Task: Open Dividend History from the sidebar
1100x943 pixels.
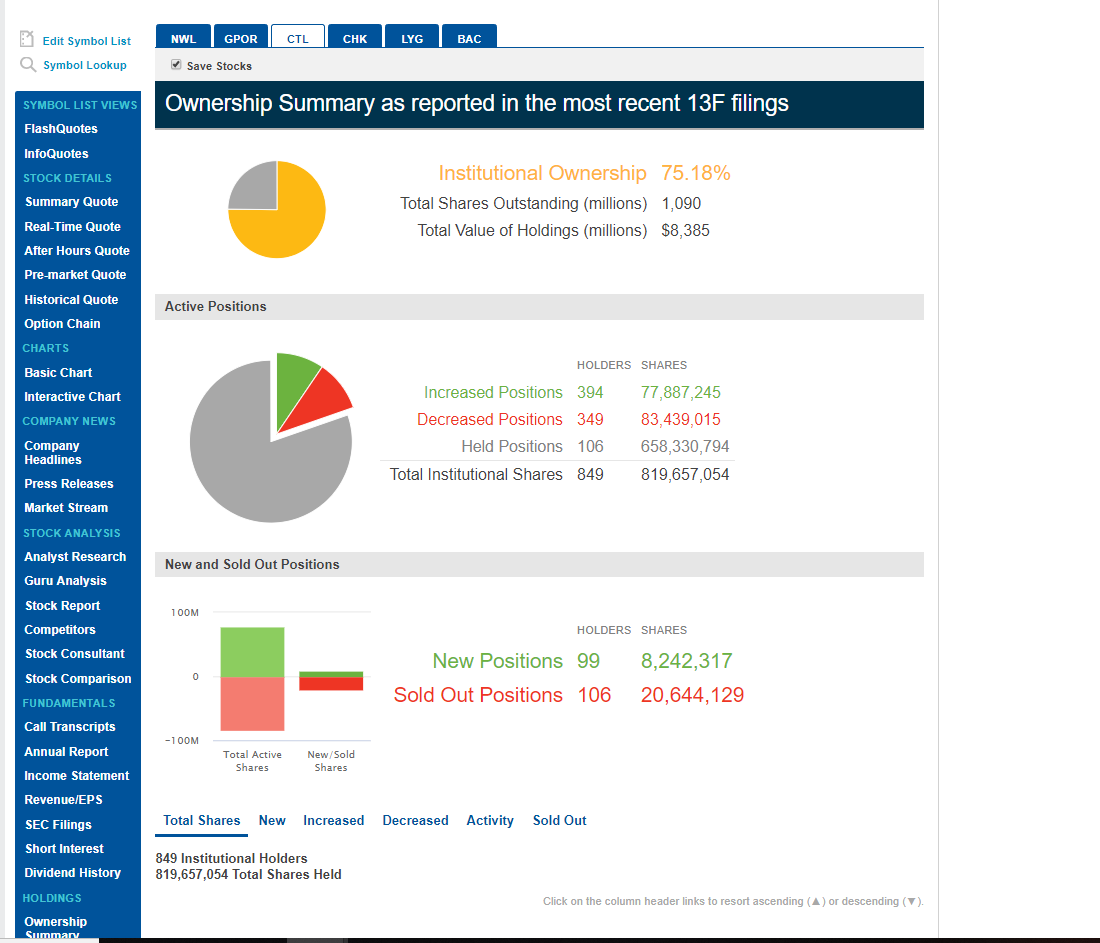Action: tap(71, 872)
